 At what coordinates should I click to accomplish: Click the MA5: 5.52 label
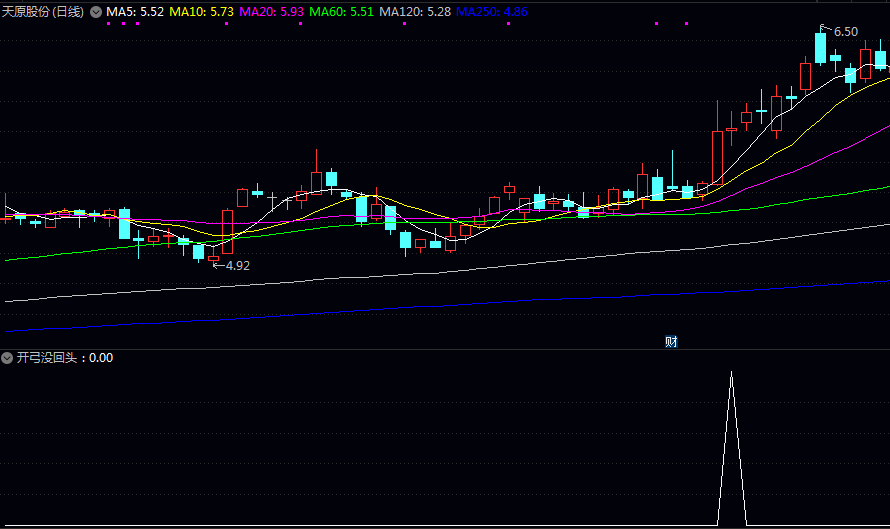tap(135, 12)
